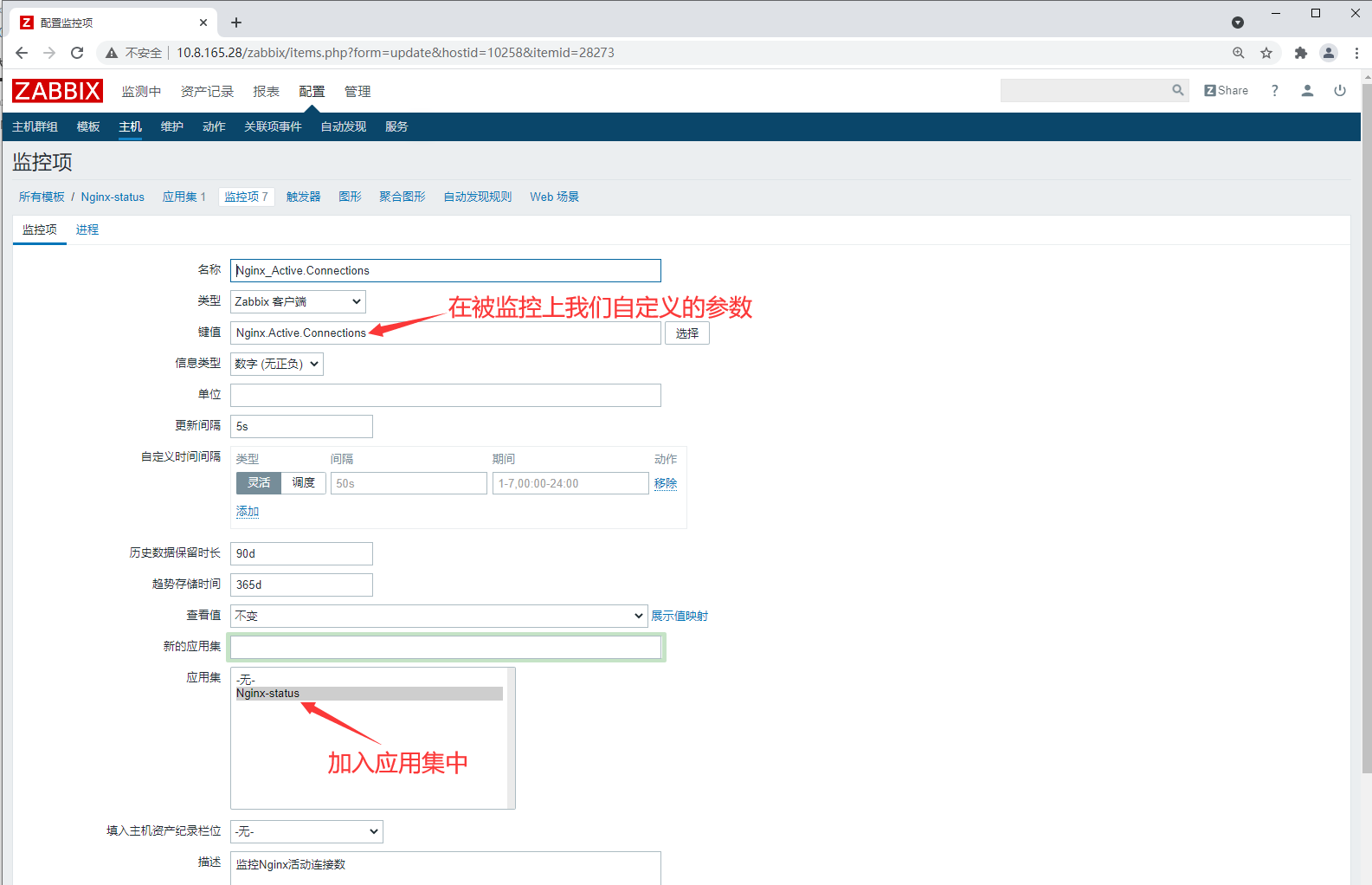1372x885 pixels.
Task: Go back in browser history
Action: click(22, 53)
